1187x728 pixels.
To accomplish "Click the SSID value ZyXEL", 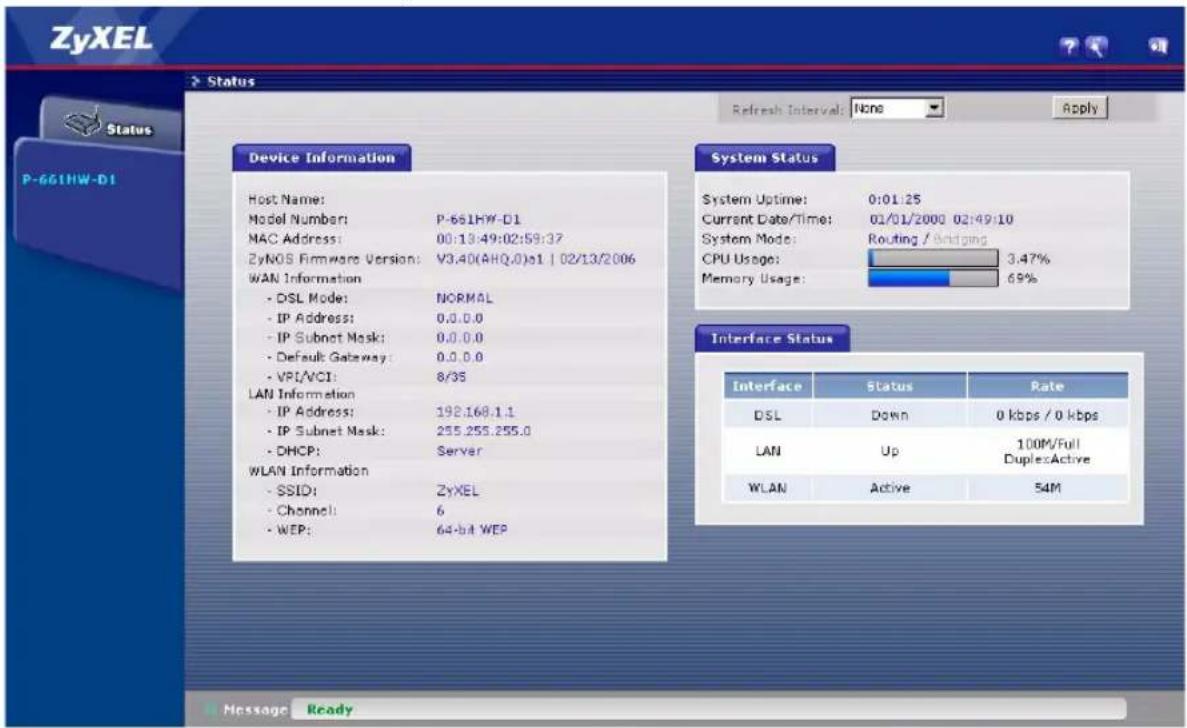I will point(458,490).
